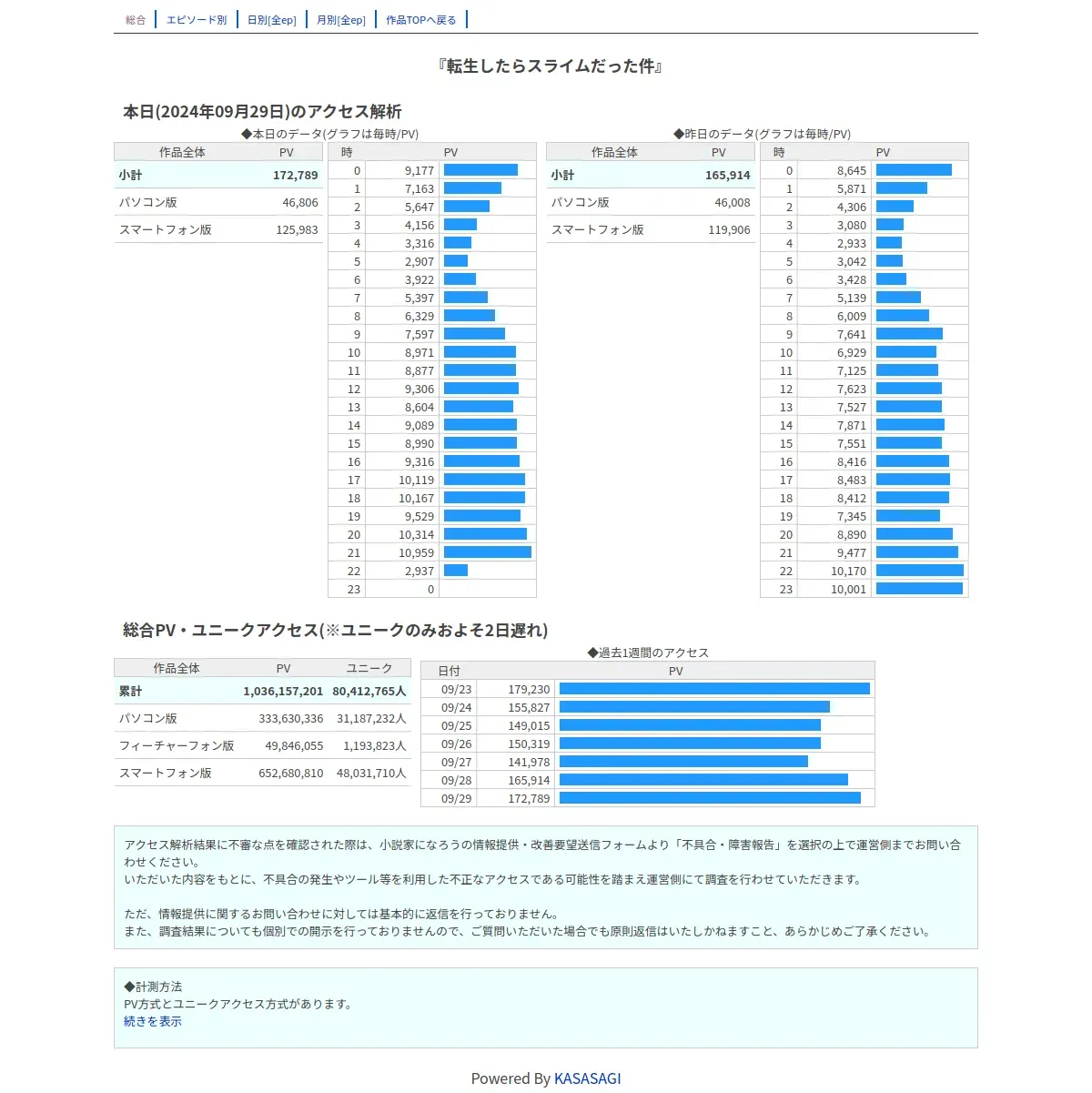Click today's hour 22 PV value 2,937
Screen dimensions: 1092x1093
click(x=420, y=572)
